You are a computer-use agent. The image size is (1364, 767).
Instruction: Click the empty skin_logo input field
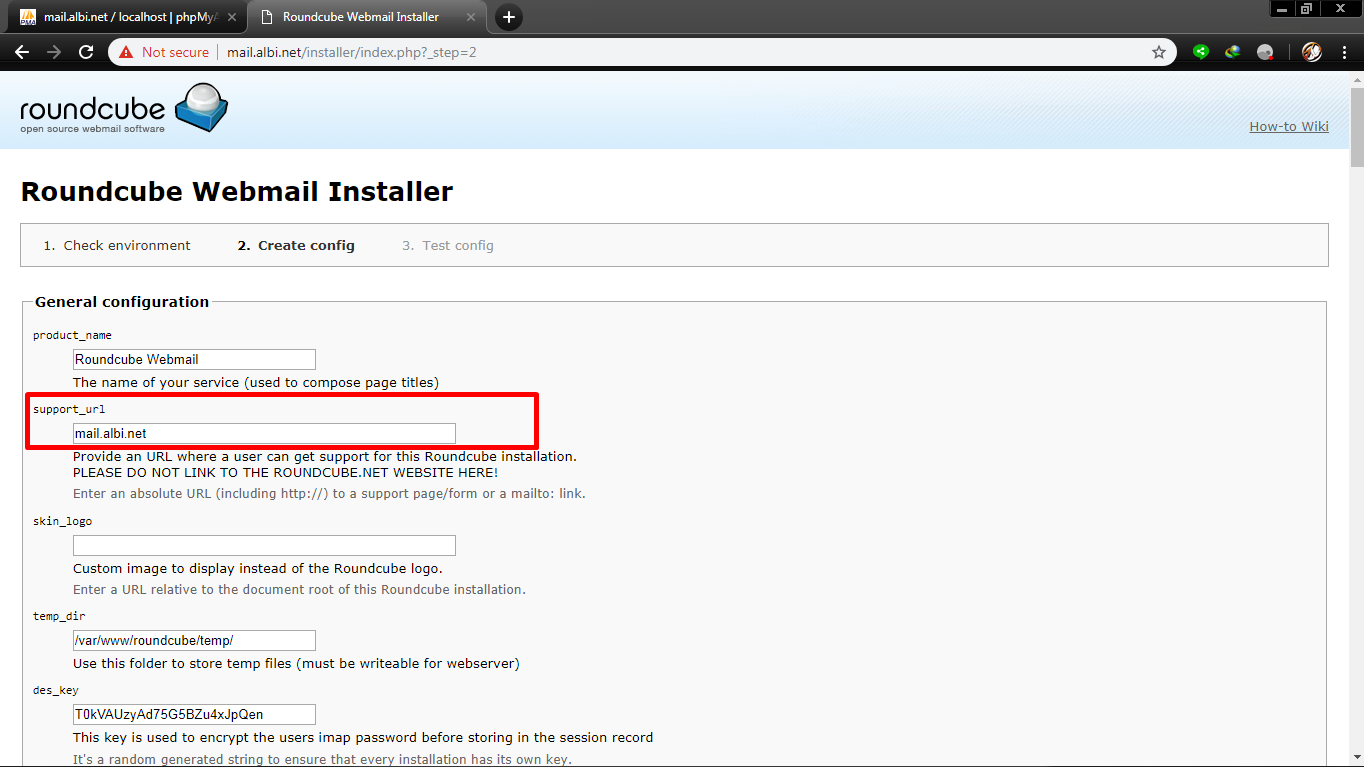point(264,545)
